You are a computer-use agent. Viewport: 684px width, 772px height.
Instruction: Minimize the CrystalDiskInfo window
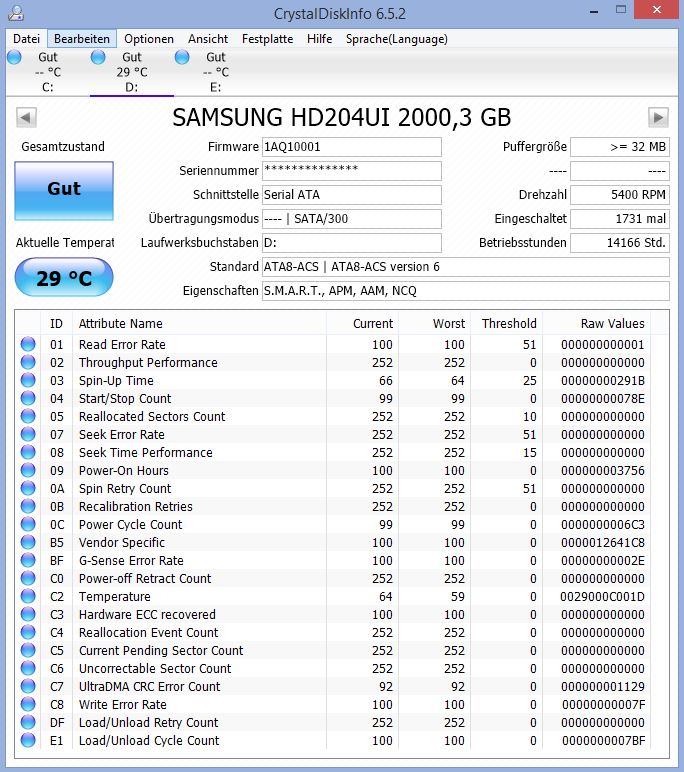pyautogui.click(x=594, y=11)
